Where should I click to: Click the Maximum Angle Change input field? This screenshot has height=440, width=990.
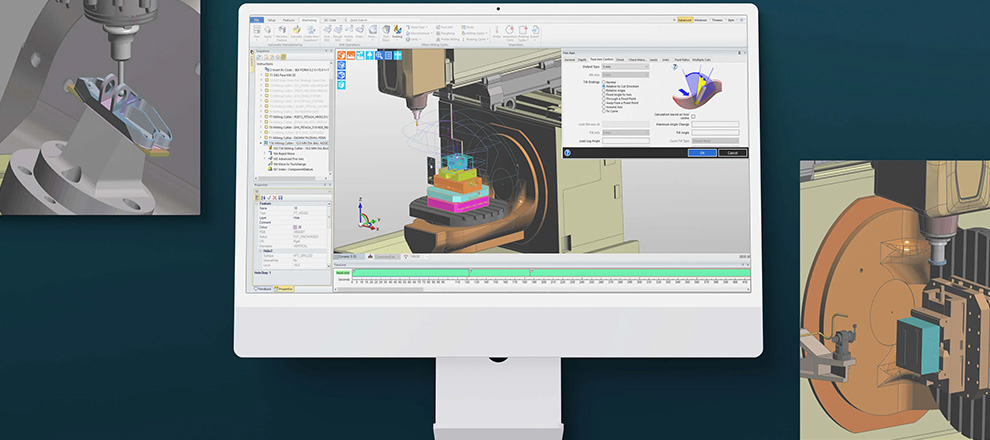(714, 124)
